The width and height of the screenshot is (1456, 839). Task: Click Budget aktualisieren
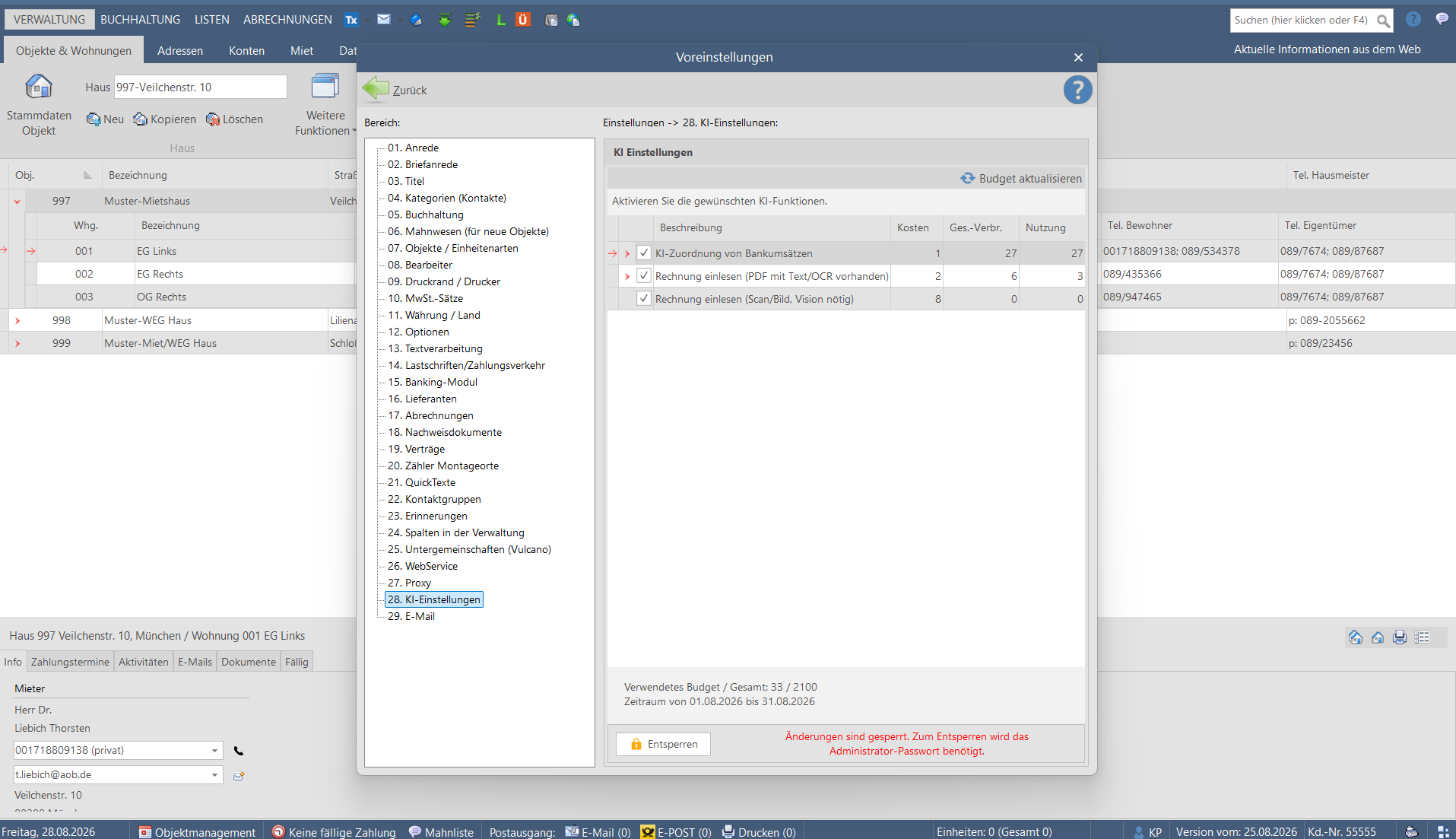(1020, 178)
